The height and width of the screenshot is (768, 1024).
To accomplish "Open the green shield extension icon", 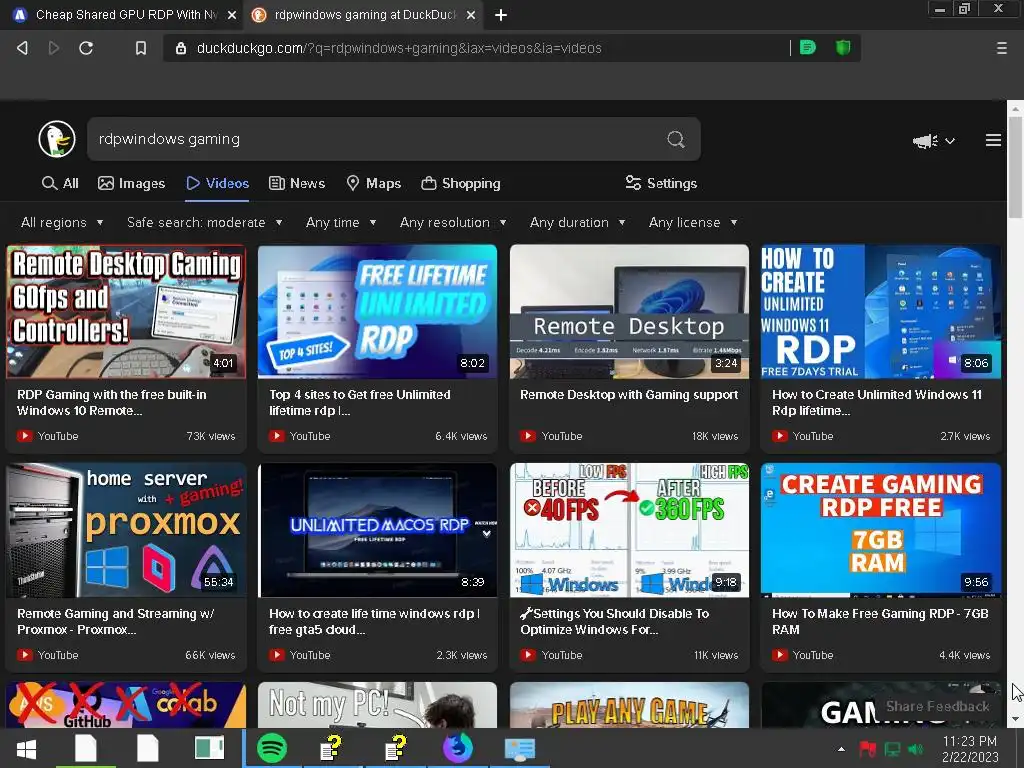I will pyautogui.click(x=843, y=47).
